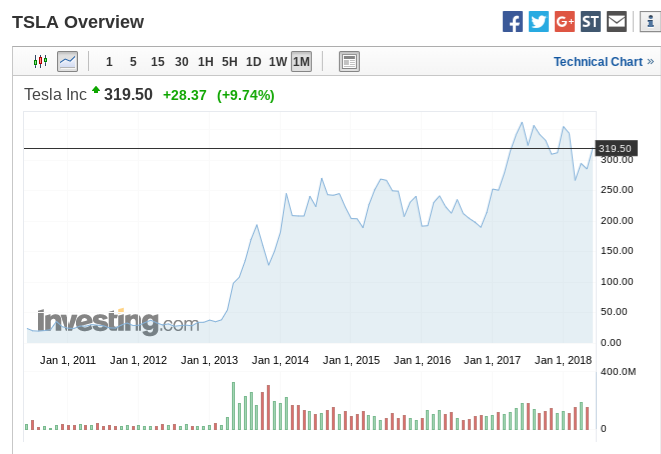Click the Jan 1, 2018 axis label
Image resolution: width=661 pixels, height=454 pixels.
563,360
